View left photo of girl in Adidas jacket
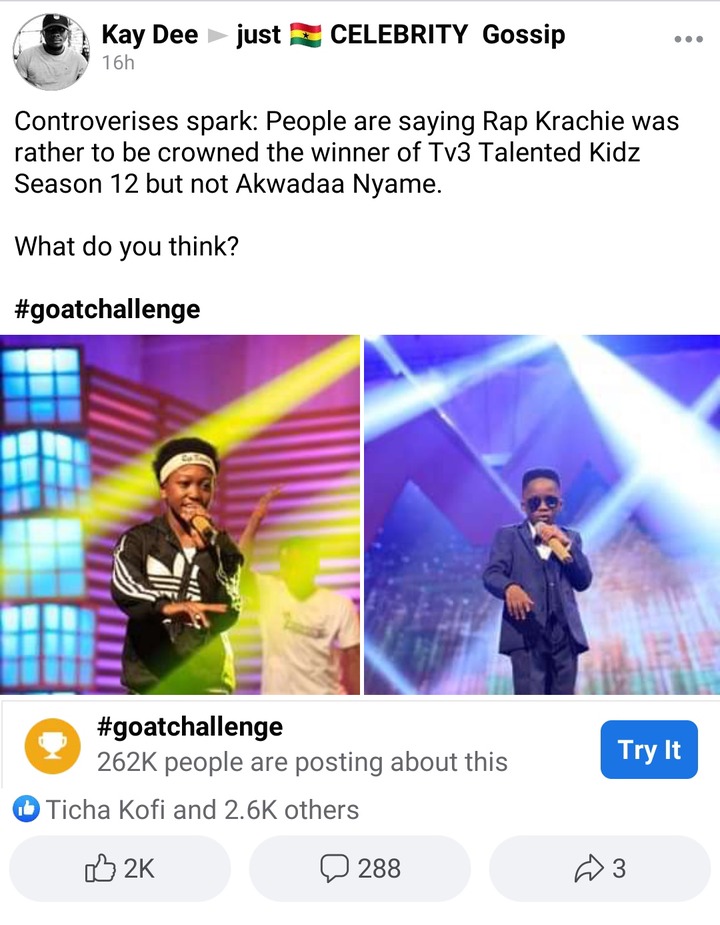 [179, 514]
